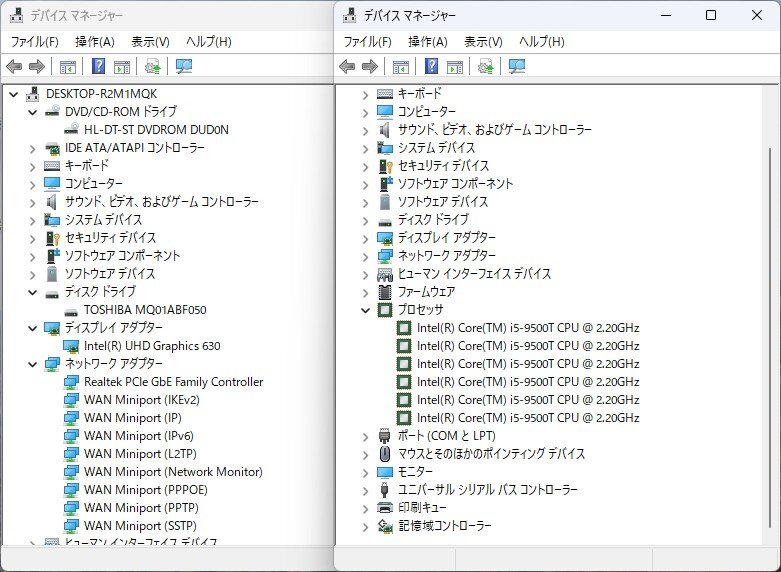Click Realtek PCIe GbE controller icon
The image size is (781, 572).
point(71,382)
